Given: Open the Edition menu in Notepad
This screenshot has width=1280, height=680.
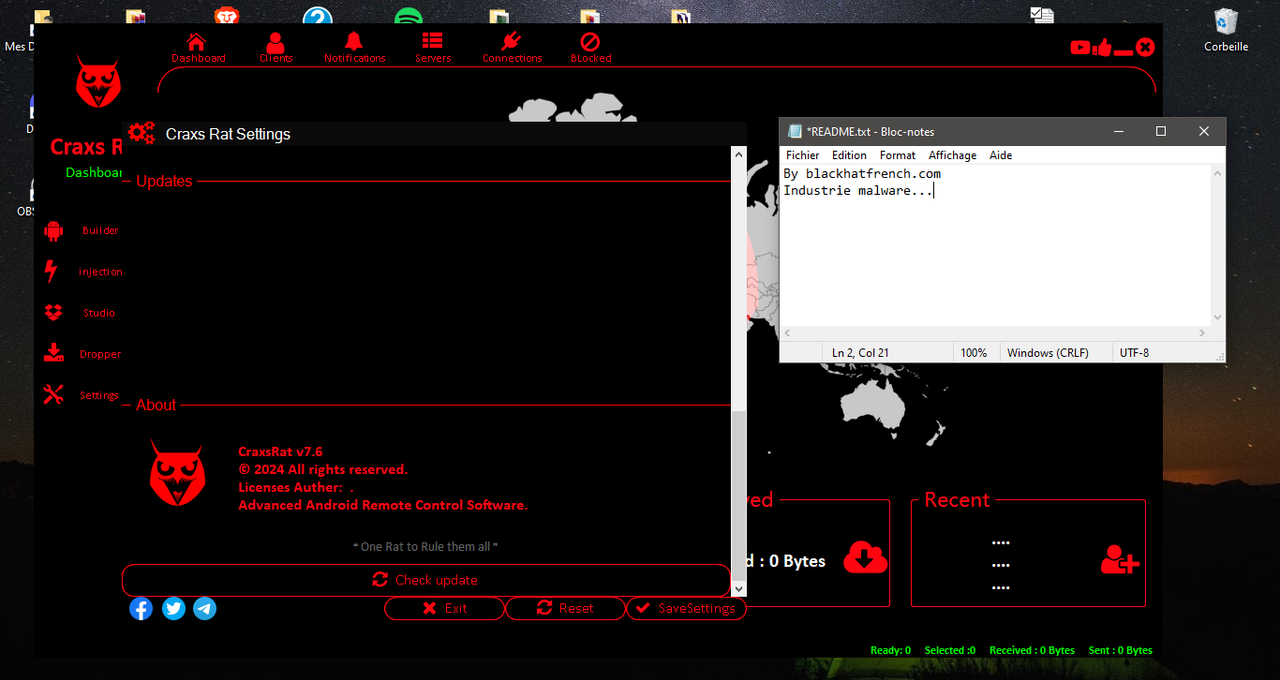Looking at the screenshot, I should 849,155.
